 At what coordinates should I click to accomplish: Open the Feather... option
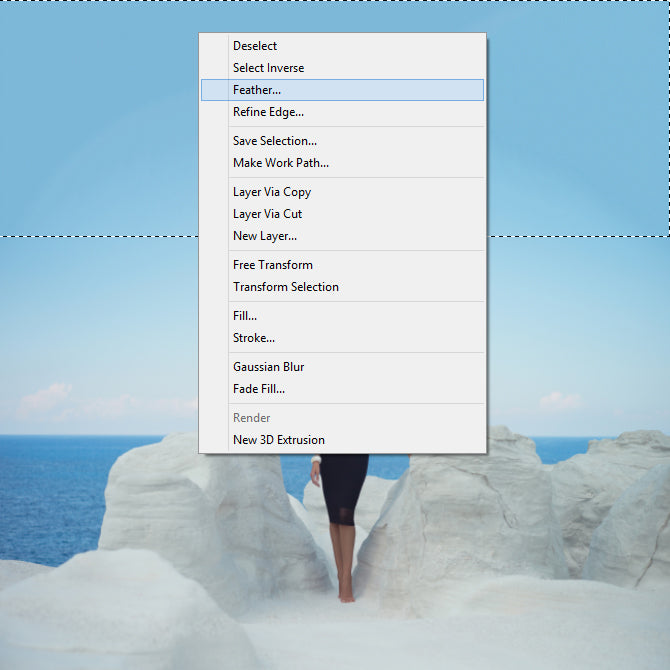click(342, 90)
